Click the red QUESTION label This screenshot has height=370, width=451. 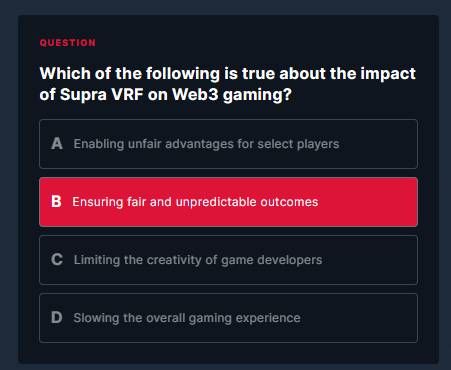click(68, 43)
